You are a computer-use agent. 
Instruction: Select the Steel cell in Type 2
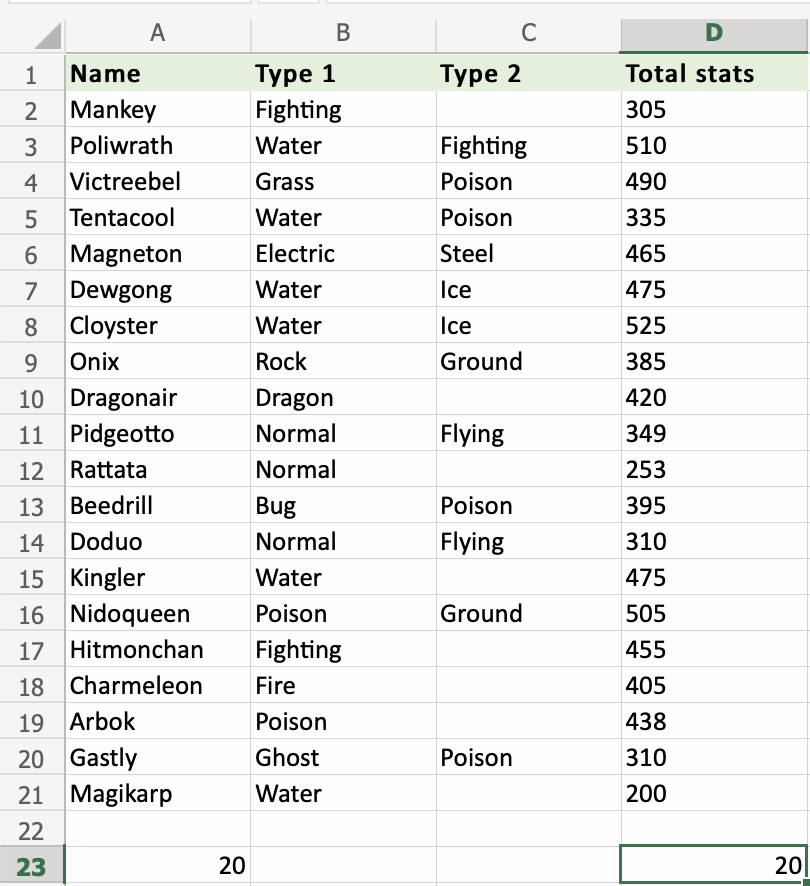(528, 254)
